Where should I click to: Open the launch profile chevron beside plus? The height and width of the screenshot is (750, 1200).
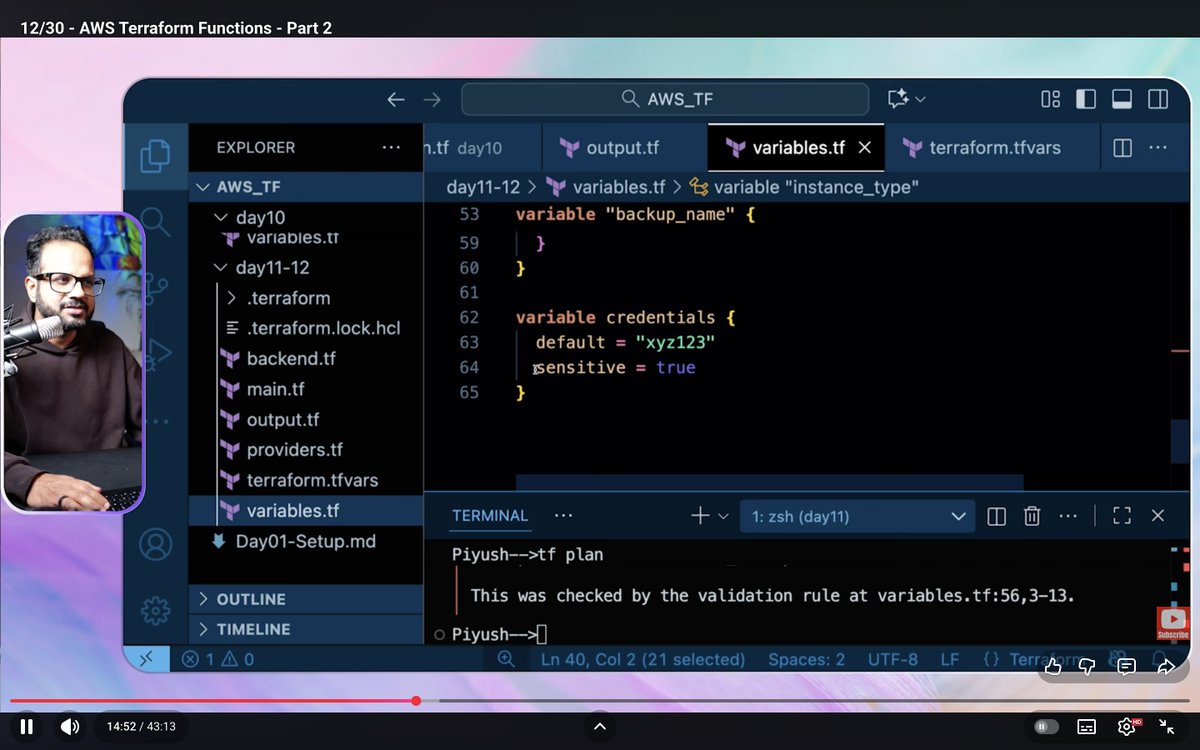[723, 517]
